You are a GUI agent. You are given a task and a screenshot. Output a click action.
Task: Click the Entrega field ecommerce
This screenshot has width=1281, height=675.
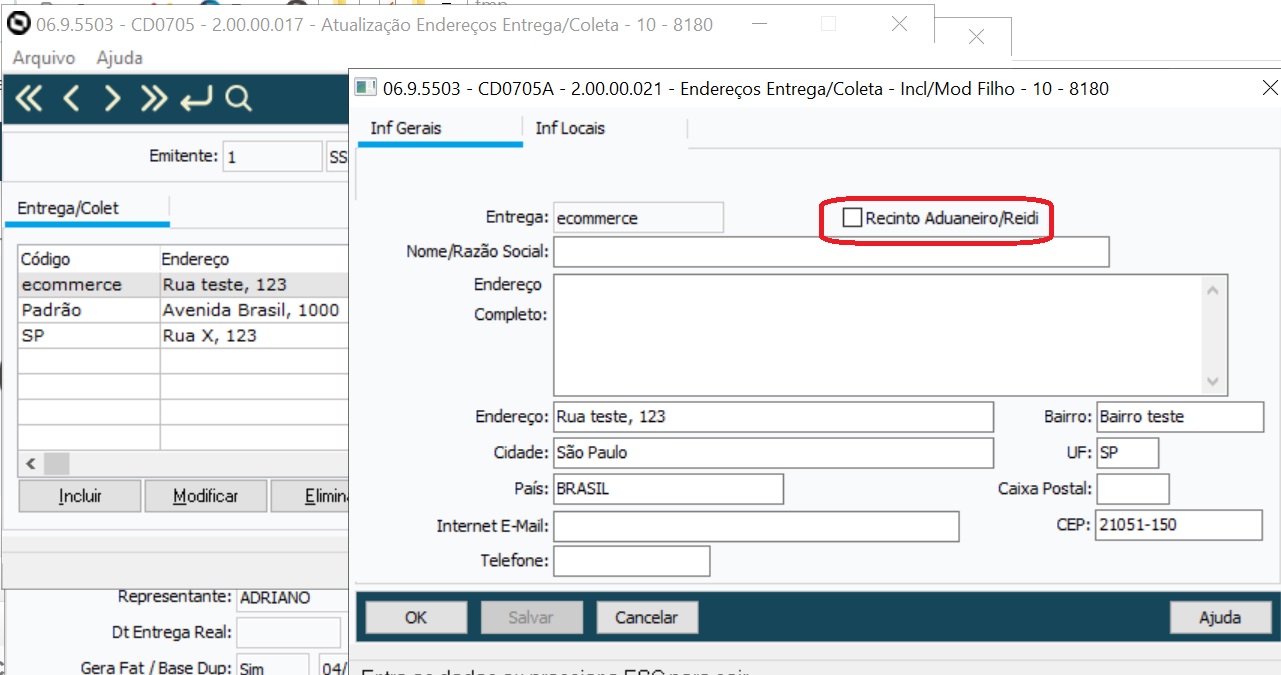pos(638,218)
